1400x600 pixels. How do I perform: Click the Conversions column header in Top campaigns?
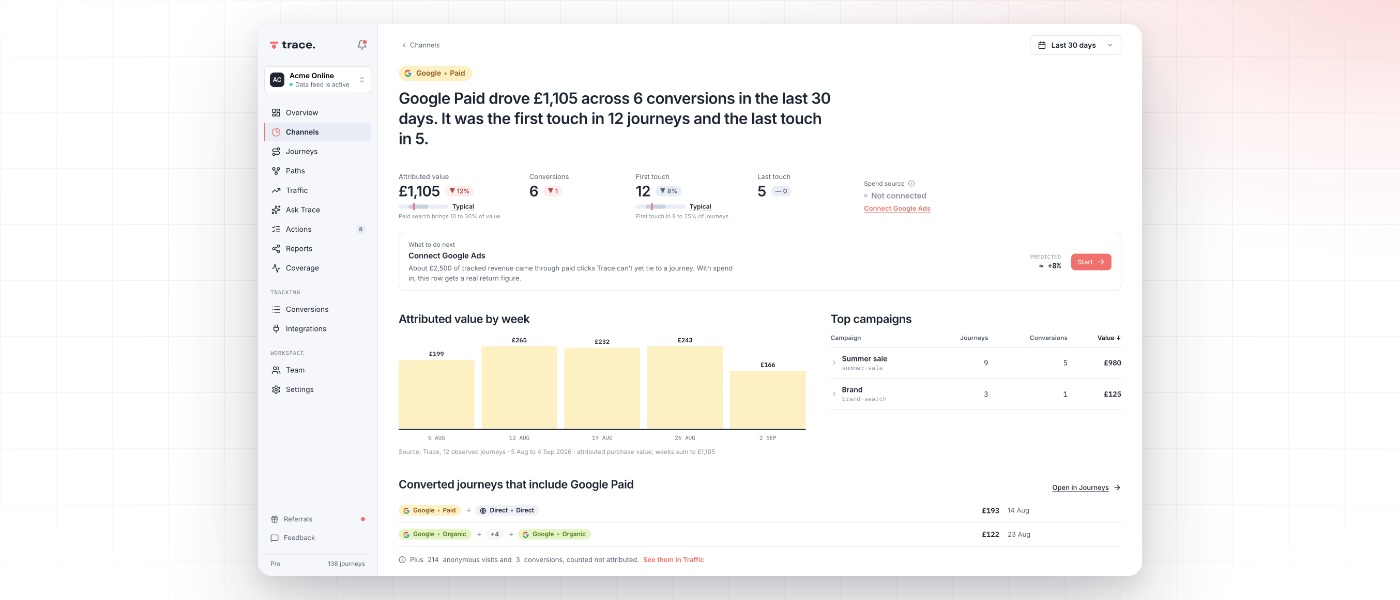pyautogui.click(x=1049, y=338)
